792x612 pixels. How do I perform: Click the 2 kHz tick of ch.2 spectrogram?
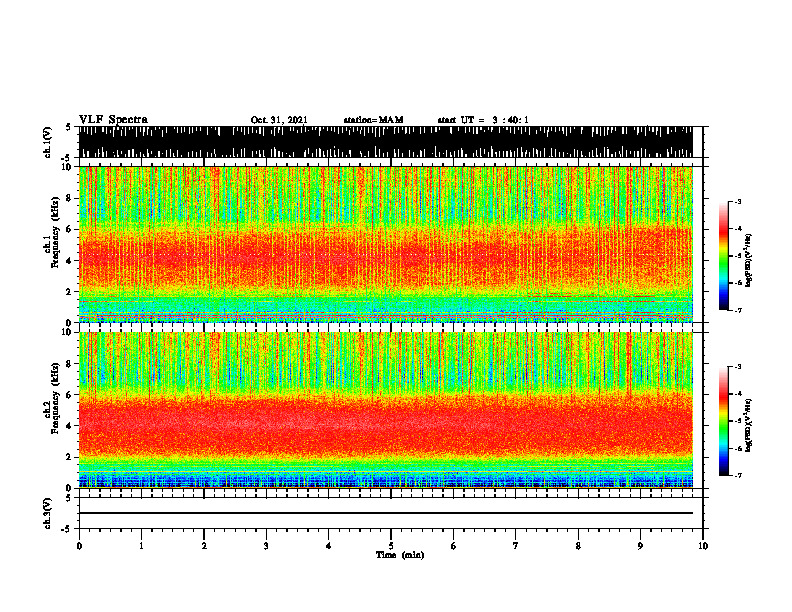pyautogui.click(x=69, y=457)
